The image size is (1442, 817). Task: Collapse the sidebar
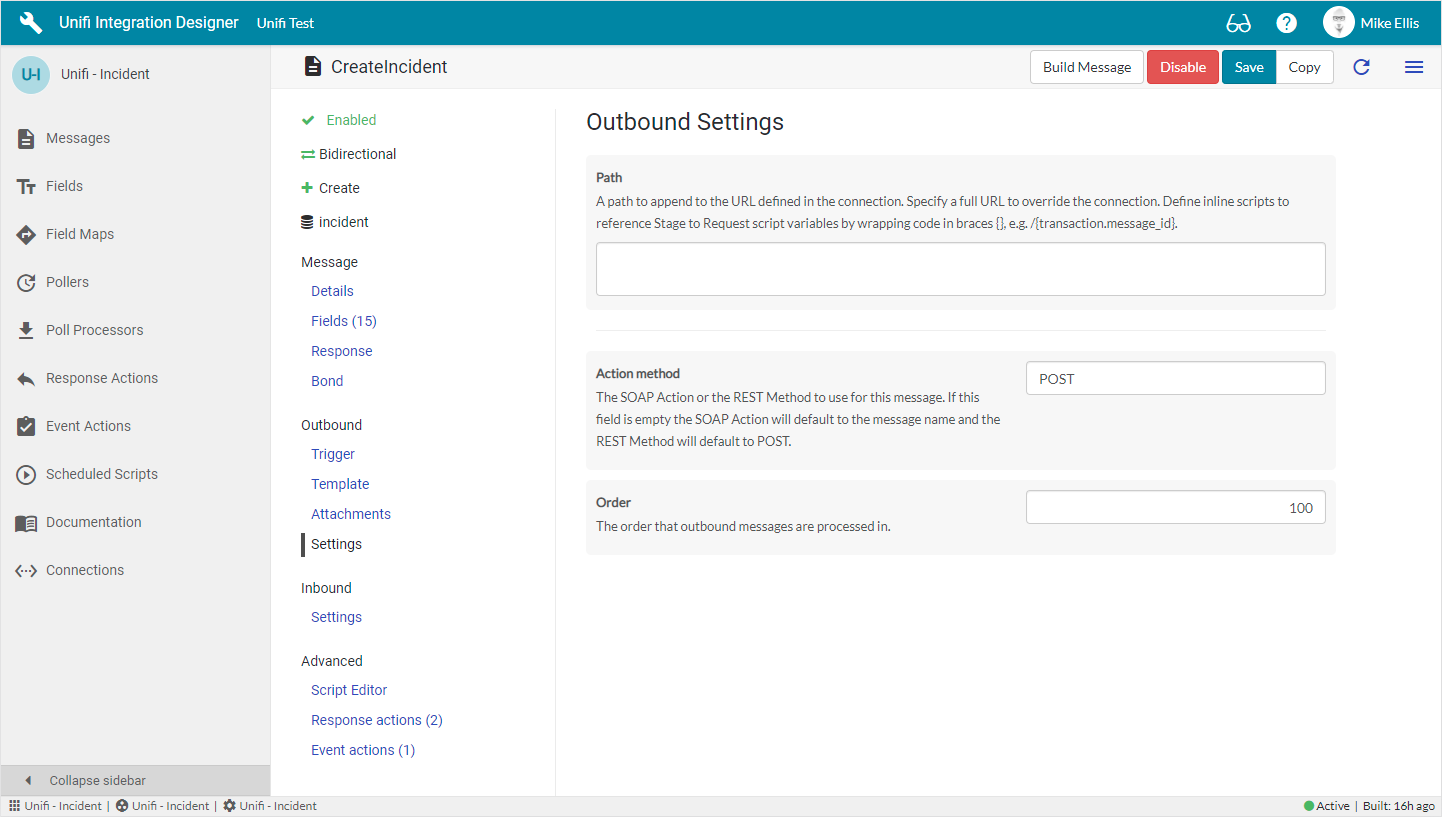coord(97,780)
